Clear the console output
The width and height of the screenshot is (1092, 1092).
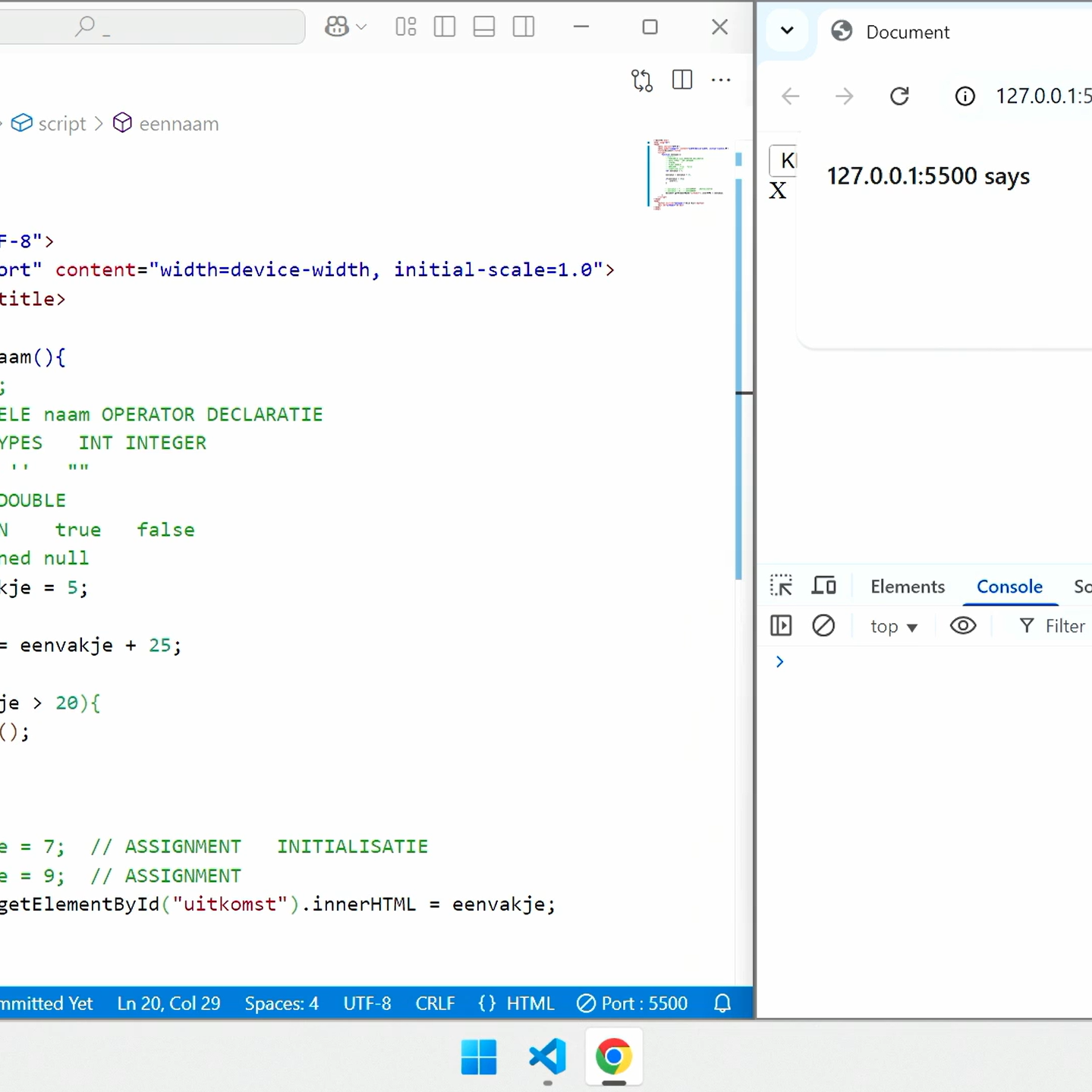(823, 626)
